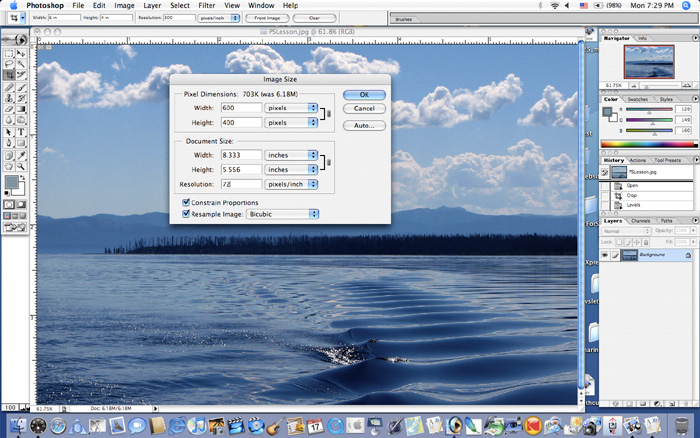Screen dimensions: 700x438
Task: Open Layers blend mode Normal dropdown
Action: (x=626, y=231)
